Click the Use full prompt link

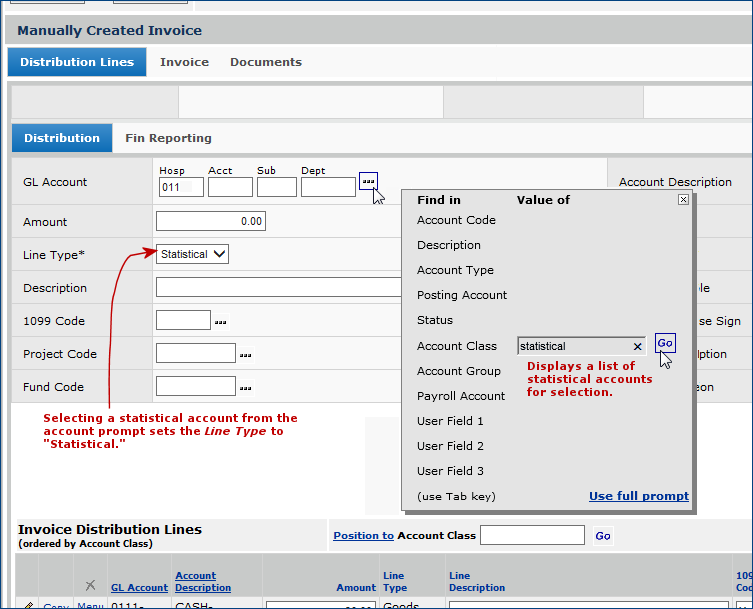(x=638, y=496)
